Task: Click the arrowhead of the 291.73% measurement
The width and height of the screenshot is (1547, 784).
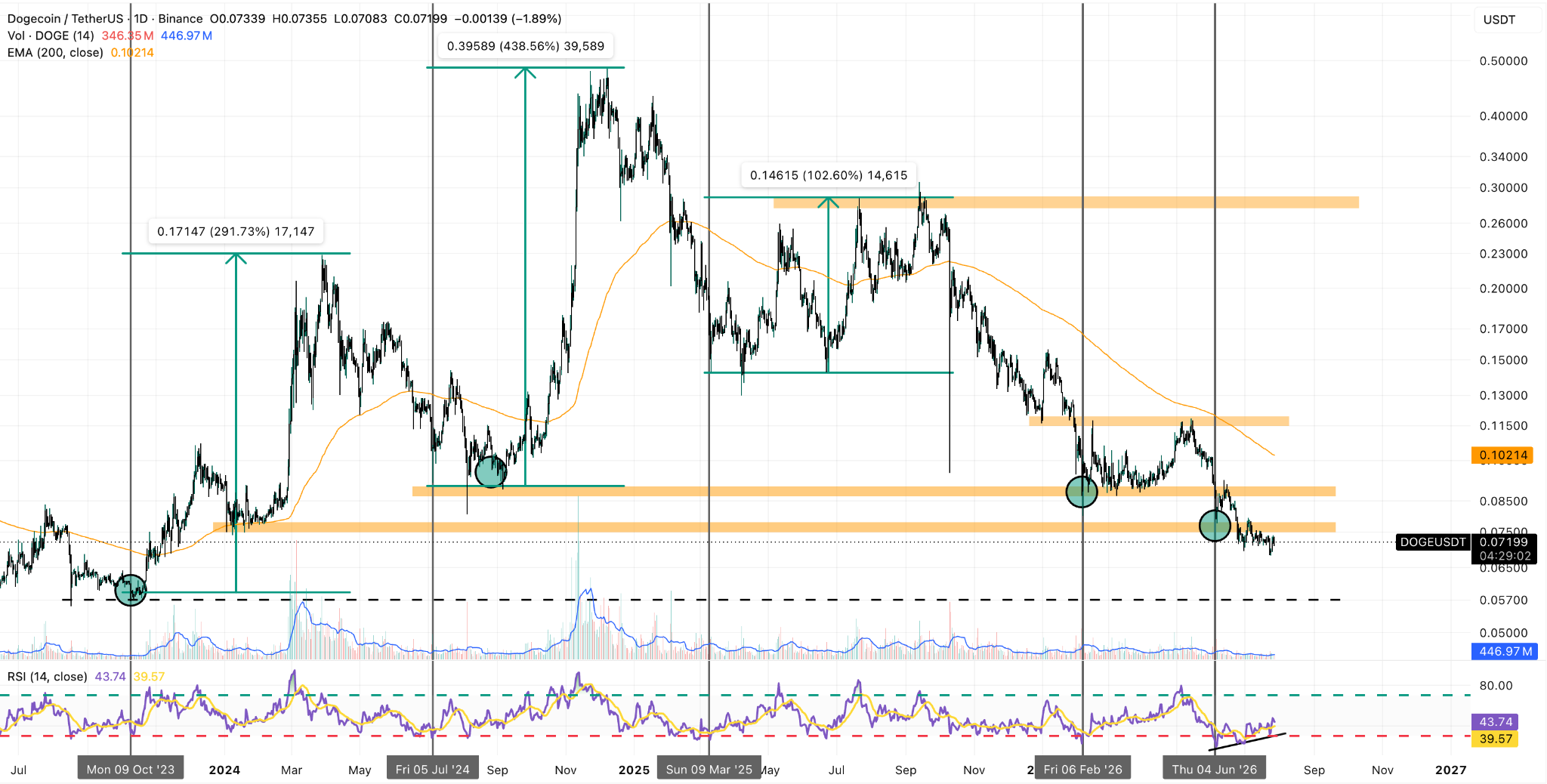Action: tap(236, 258)
